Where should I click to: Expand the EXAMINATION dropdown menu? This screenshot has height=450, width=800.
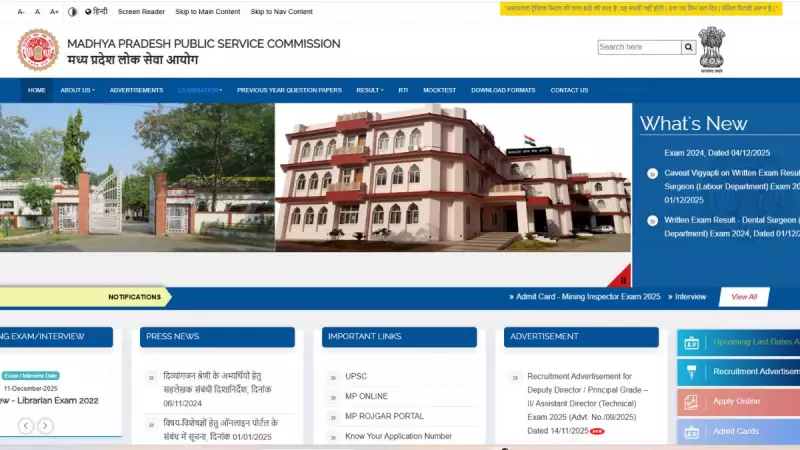coord(200,90)
